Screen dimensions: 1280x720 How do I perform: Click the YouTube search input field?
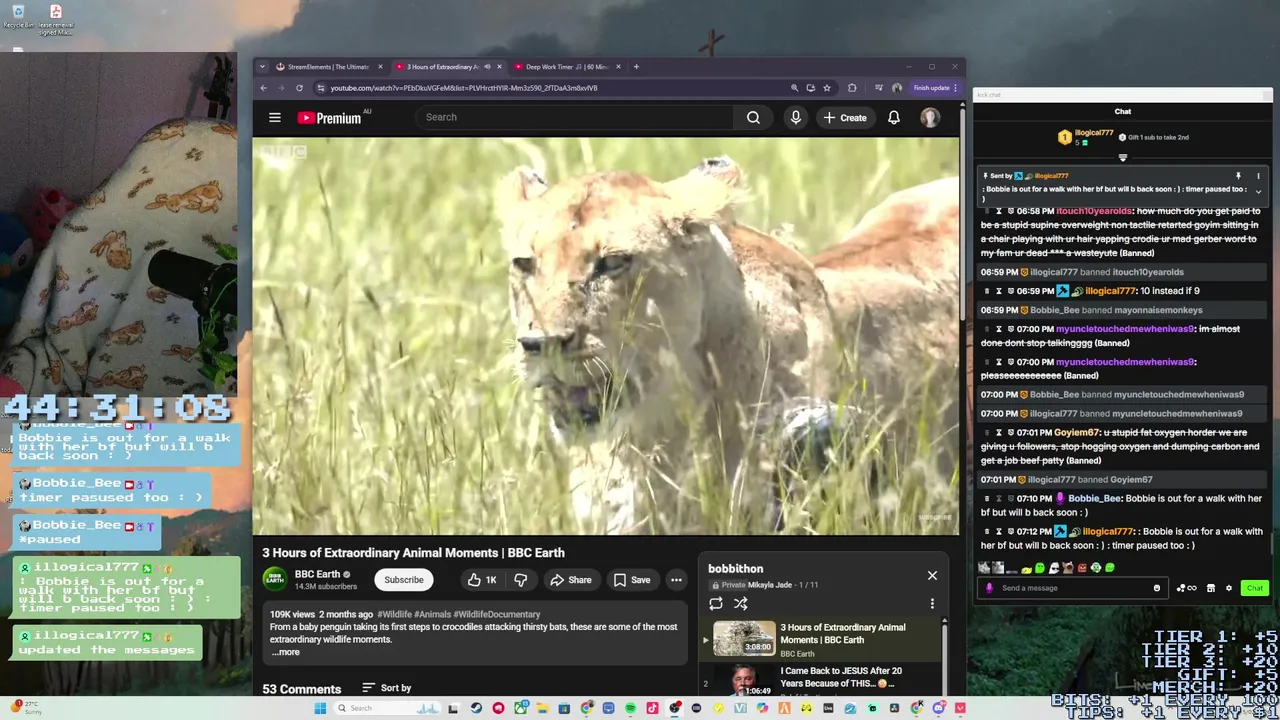(x=574, y=117)
